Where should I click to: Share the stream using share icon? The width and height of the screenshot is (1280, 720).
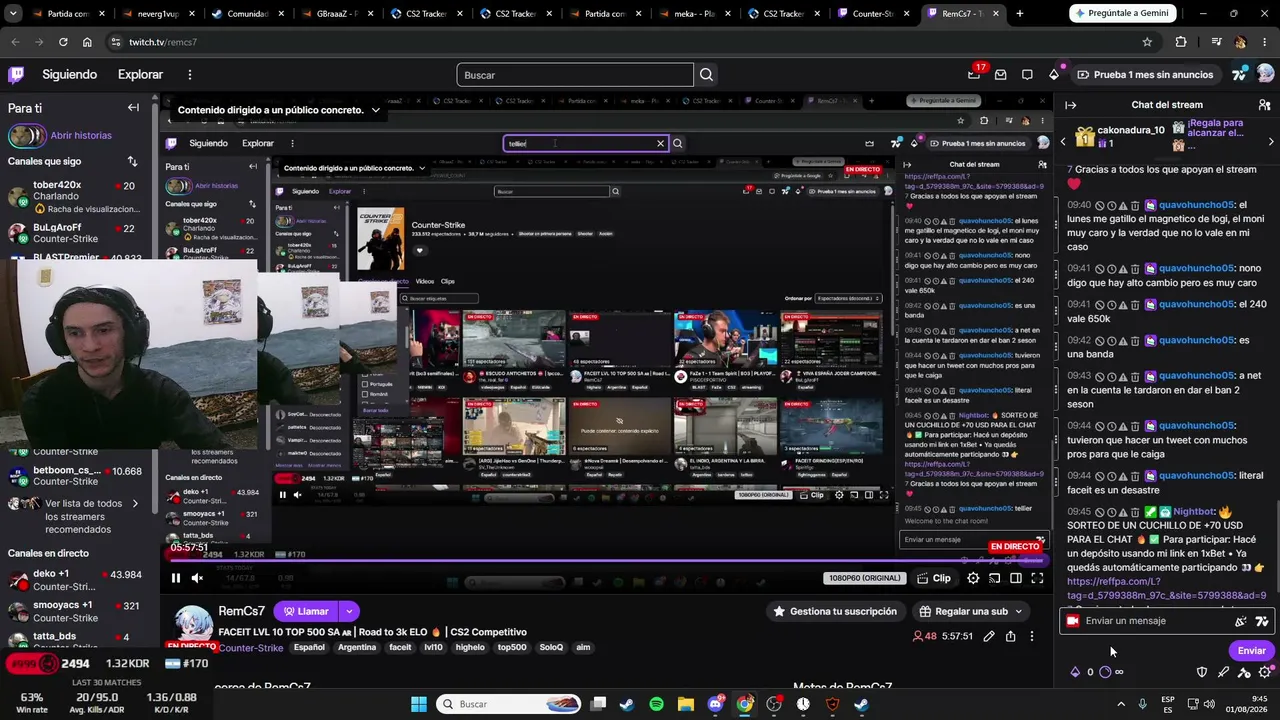coord(1011,636)
